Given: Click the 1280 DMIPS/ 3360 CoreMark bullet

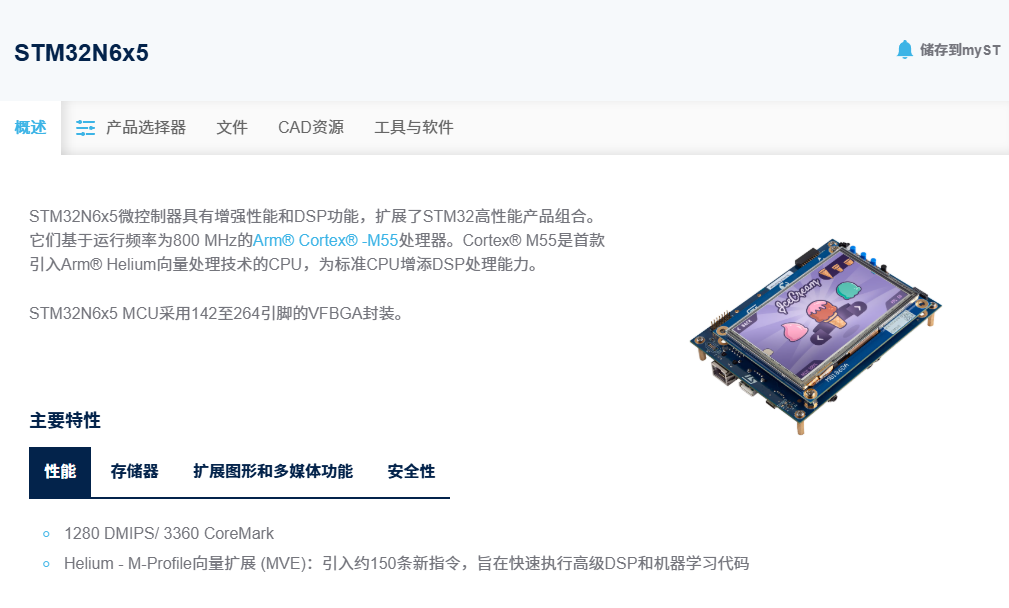Looking at the screenshot, I should tap(169, 533).
